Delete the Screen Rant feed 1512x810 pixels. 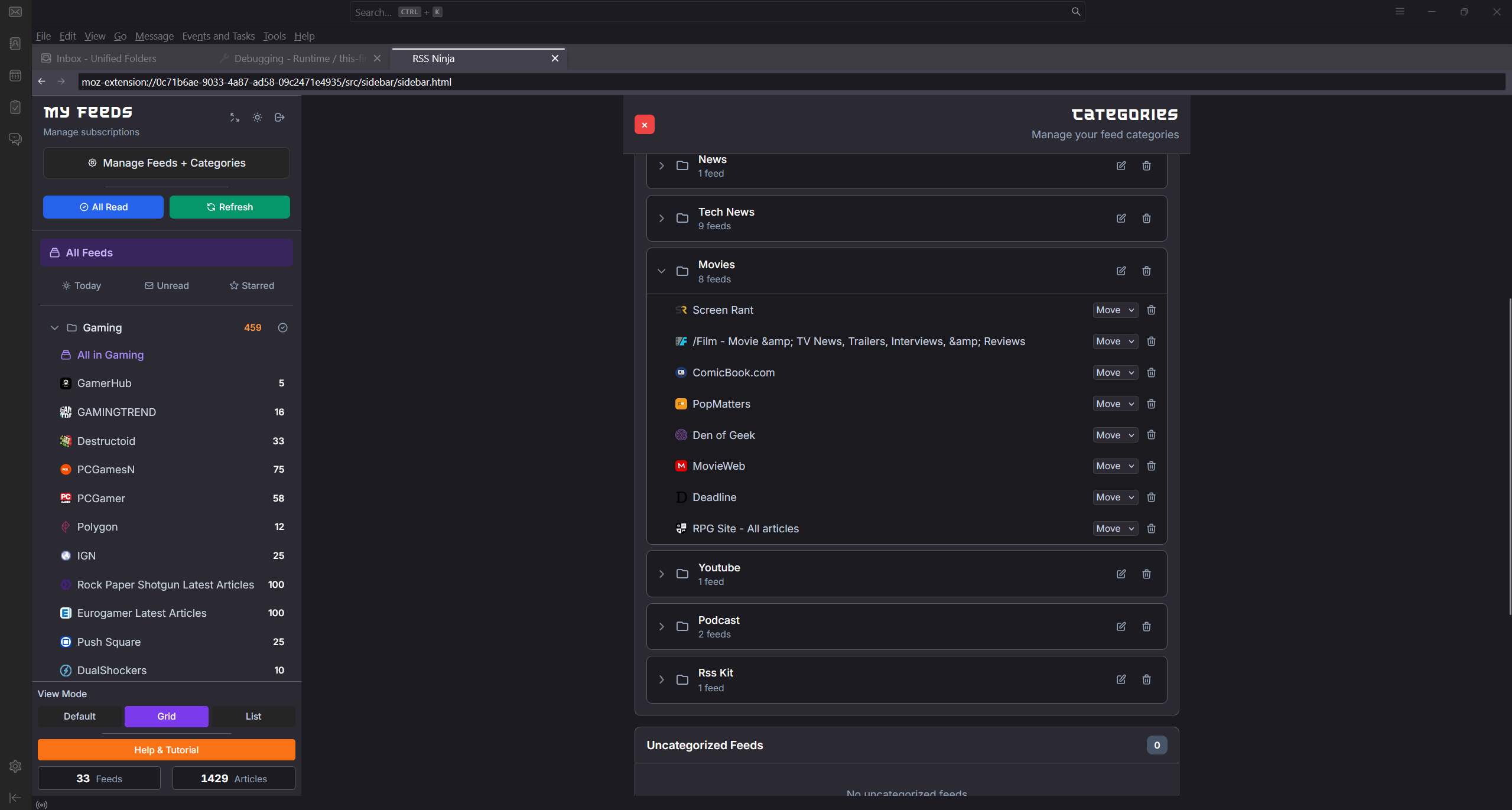[x=1151, y=310]
